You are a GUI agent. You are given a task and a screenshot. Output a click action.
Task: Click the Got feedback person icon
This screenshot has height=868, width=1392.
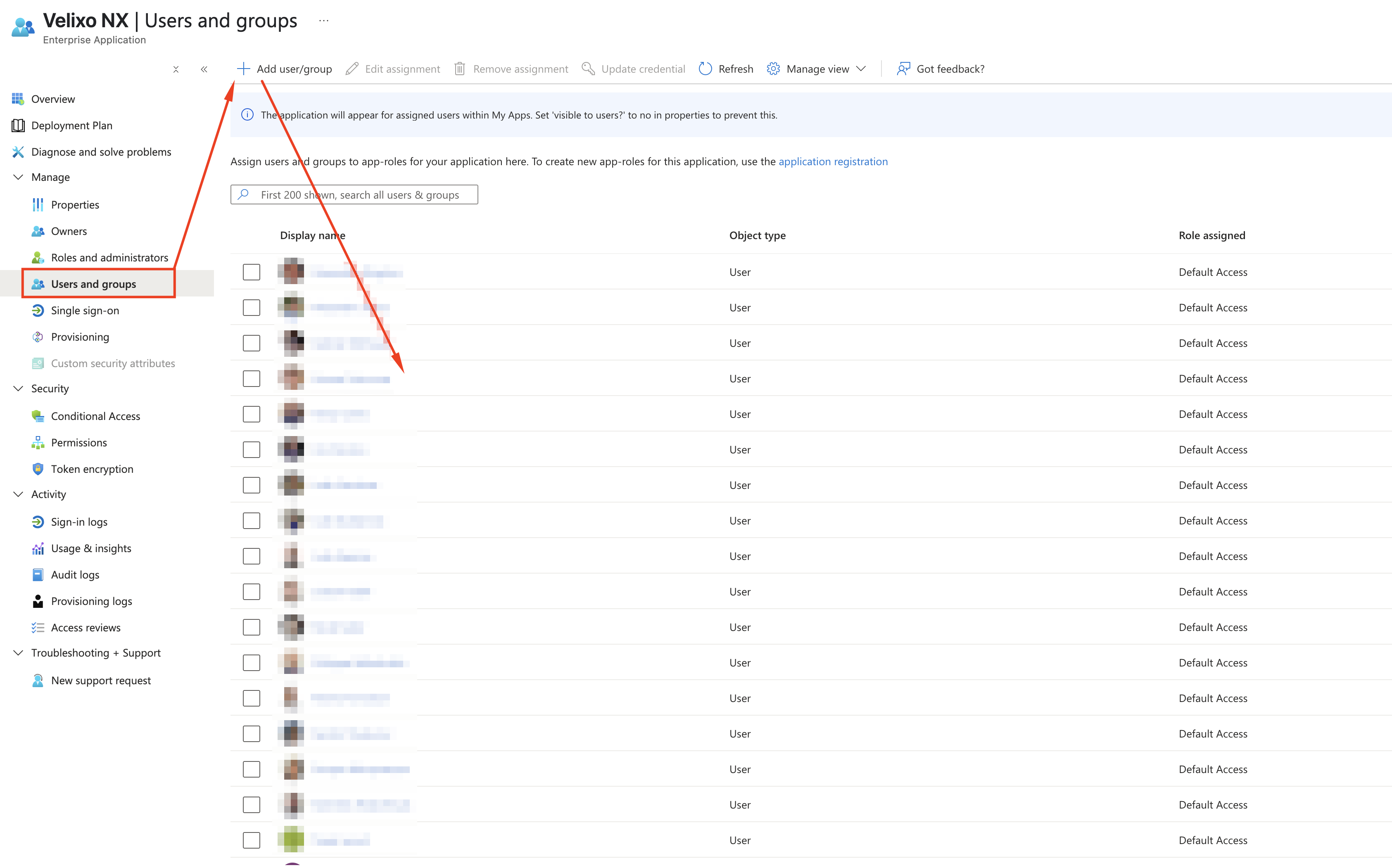903,69
